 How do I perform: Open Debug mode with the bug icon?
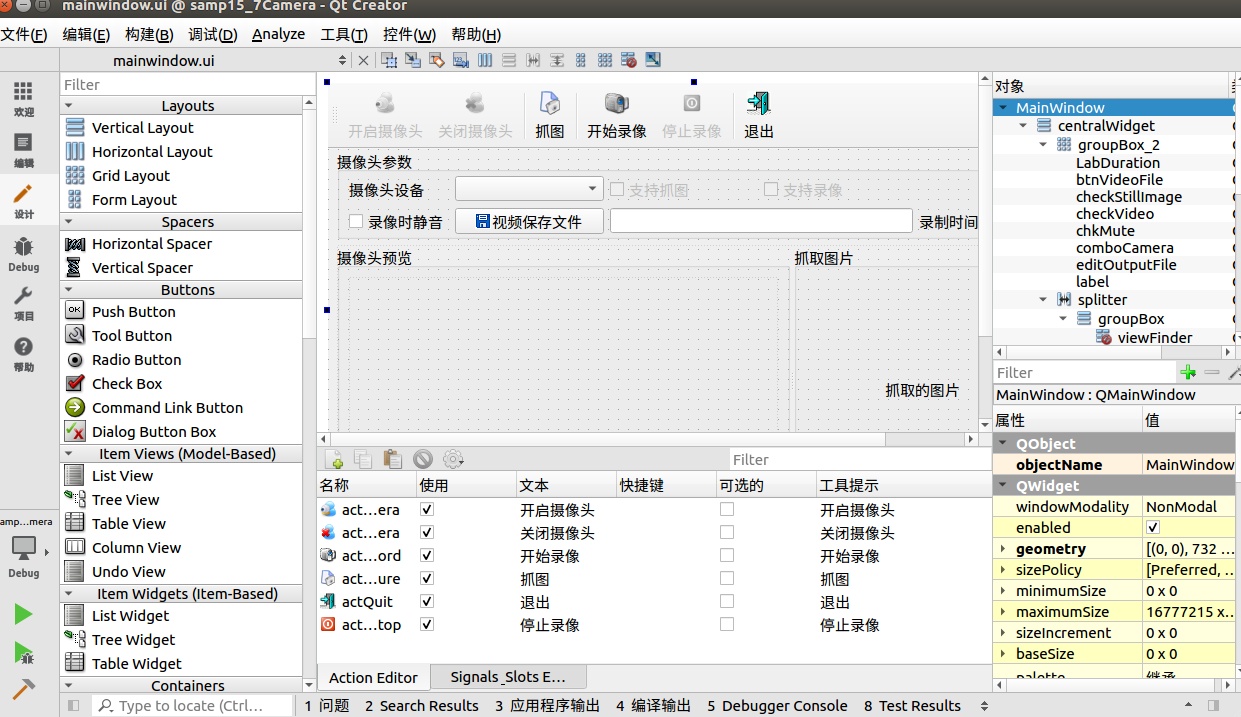[23, 253]
